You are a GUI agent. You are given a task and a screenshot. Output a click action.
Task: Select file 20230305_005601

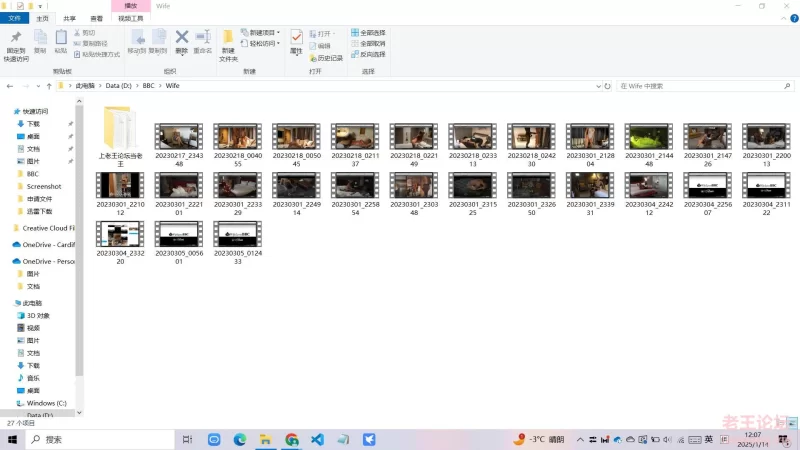pyautogui.click(x=179, y=243)
